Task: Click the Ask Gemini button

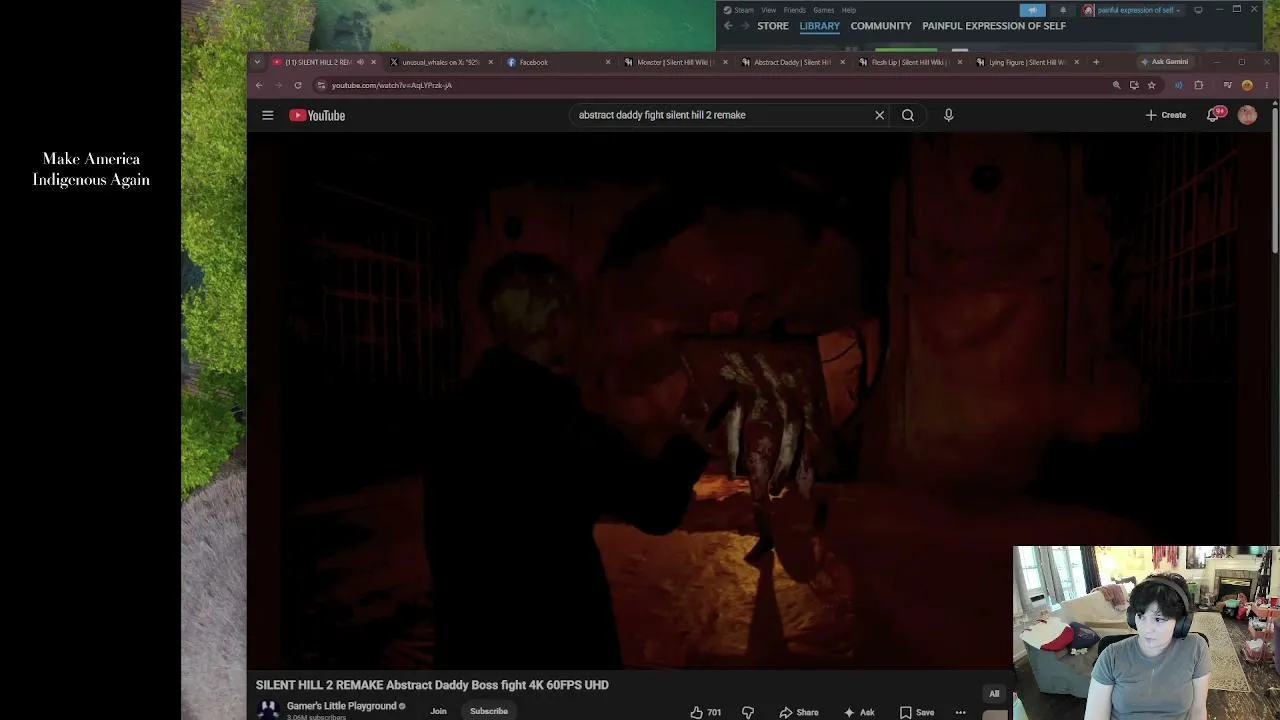Action: pos(1166,62)
